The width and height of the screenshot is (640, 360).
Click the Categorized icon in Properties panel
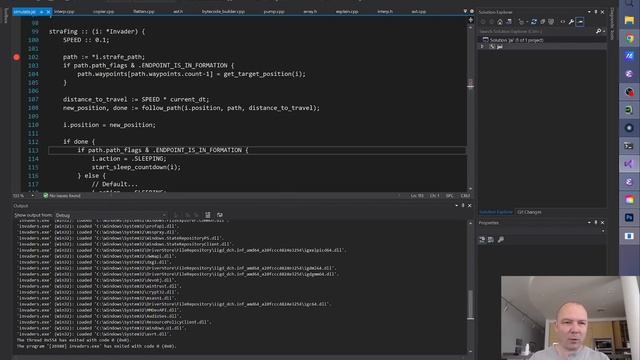point(482,240)
